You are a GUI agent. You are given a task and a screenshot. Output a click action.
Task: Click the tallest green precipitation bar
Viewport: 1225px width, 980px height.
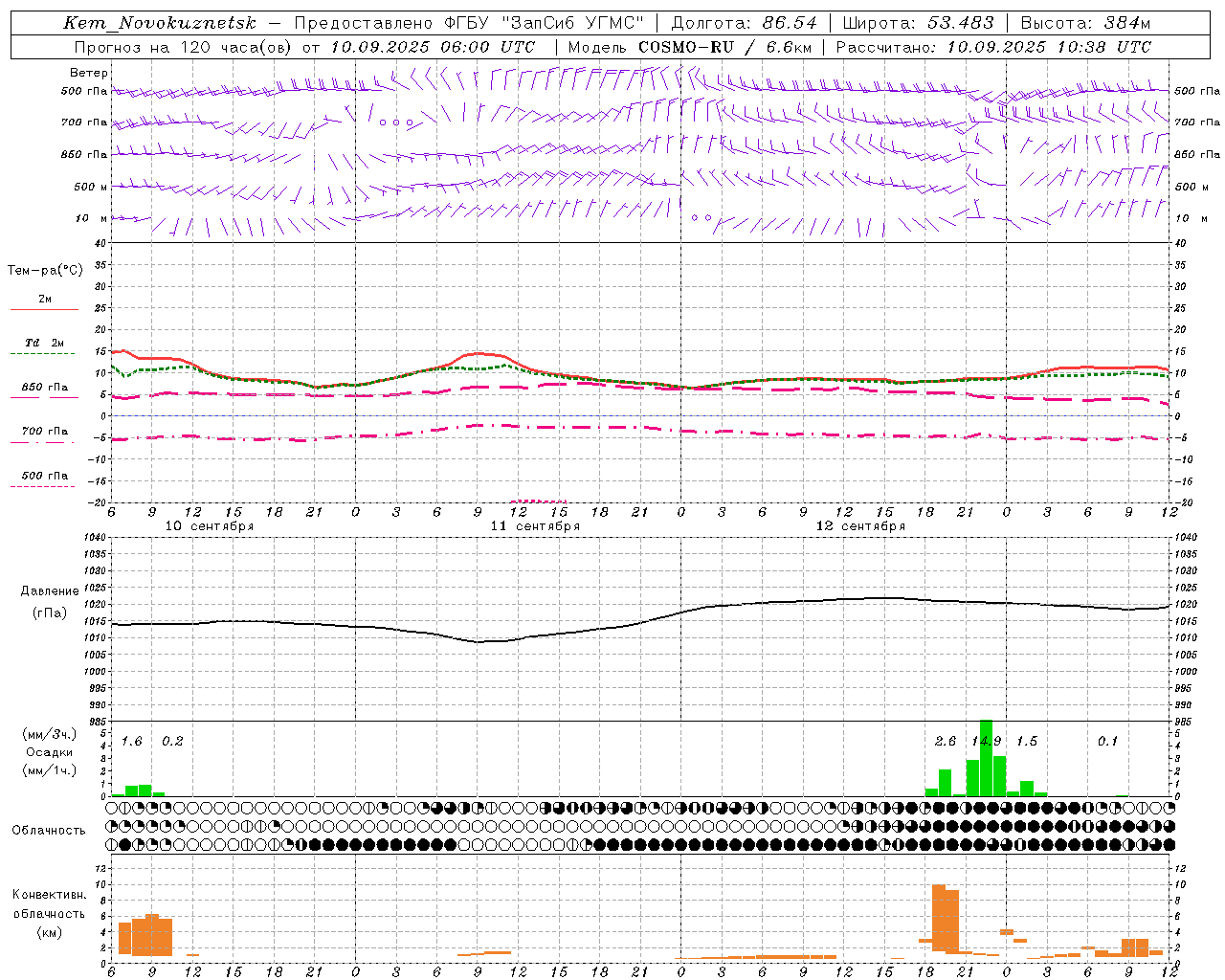(986, 758)
